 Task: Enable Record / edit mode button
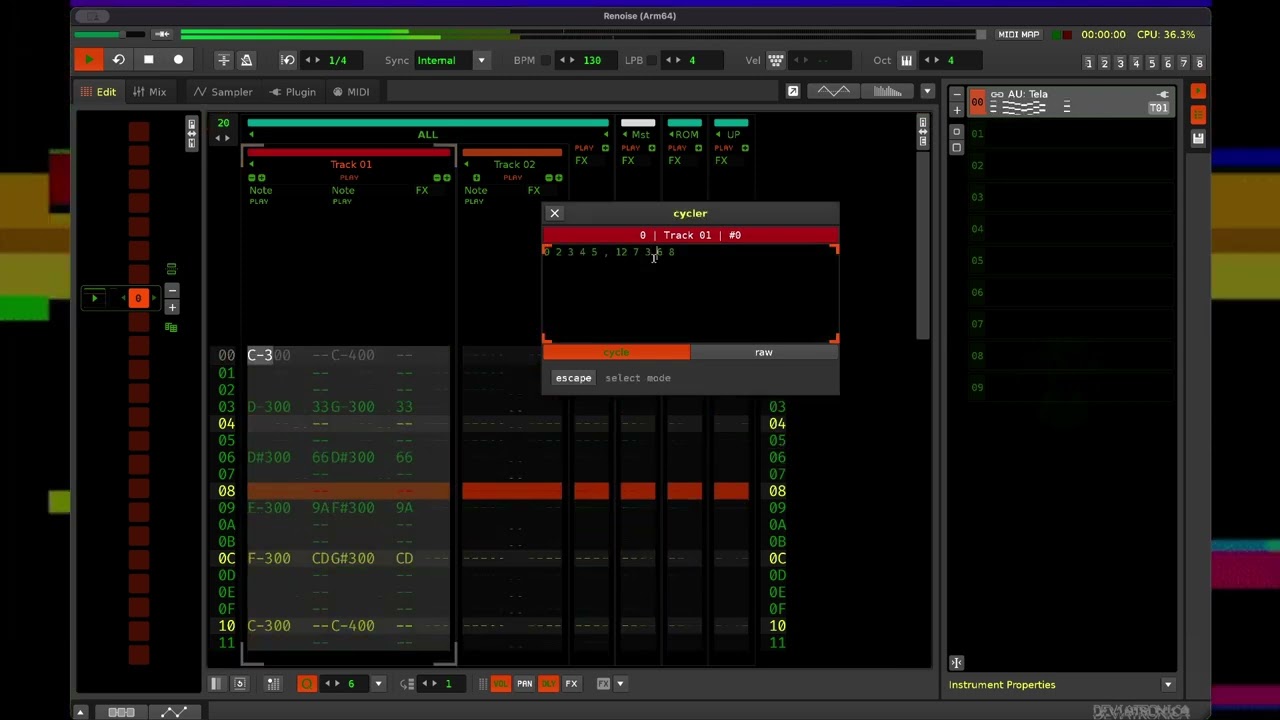point(178,60)
